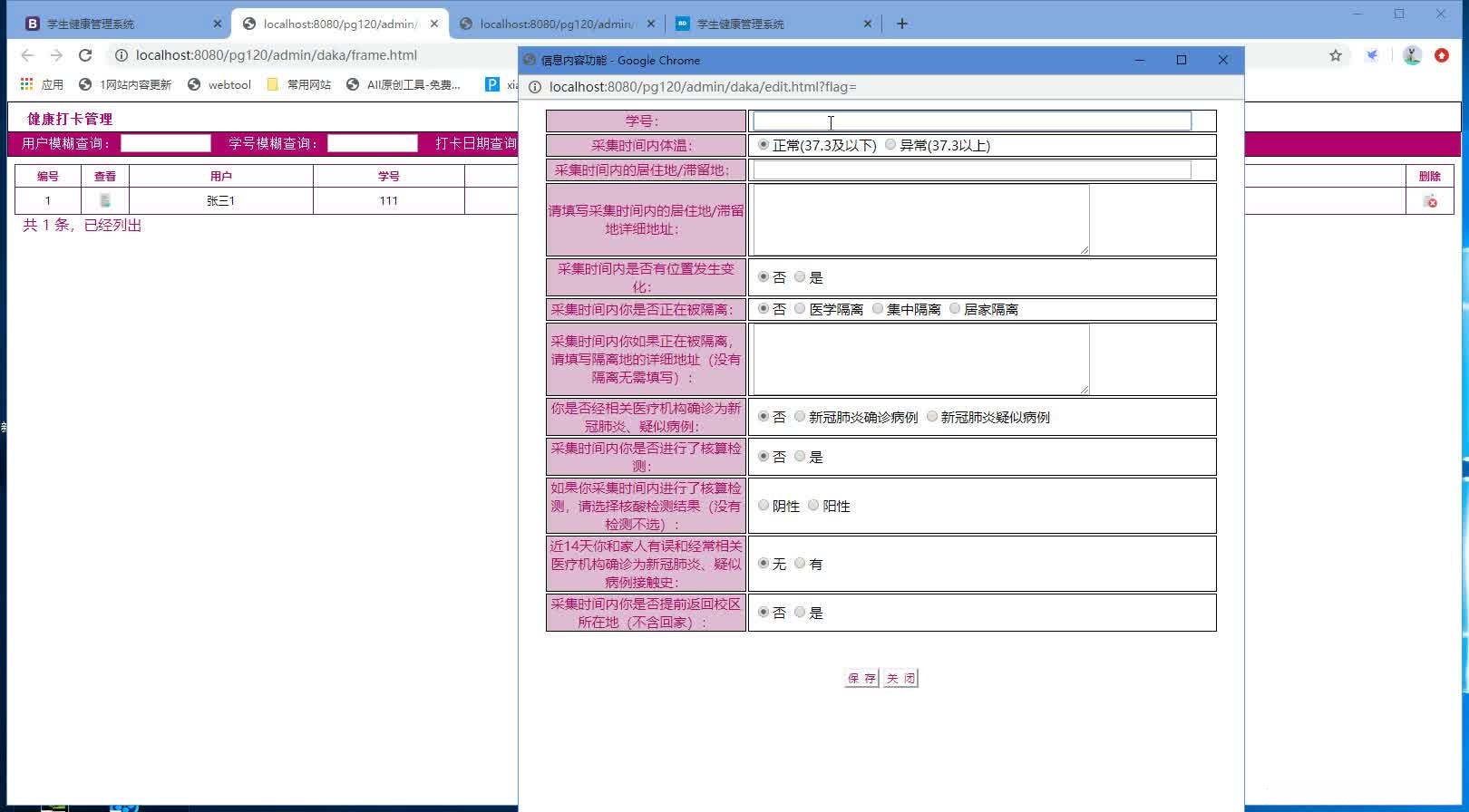Open the new tab plus button

(902, 24)
